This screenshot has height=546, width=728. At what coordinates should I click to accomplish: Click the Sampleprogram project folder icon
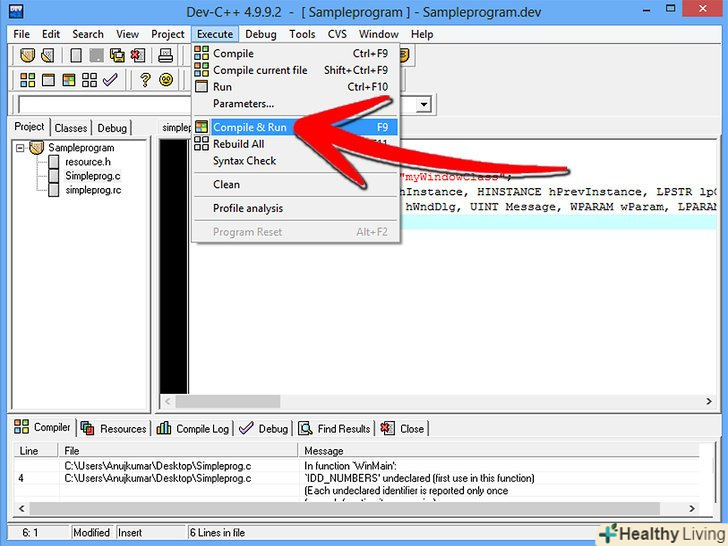(36, 148)
